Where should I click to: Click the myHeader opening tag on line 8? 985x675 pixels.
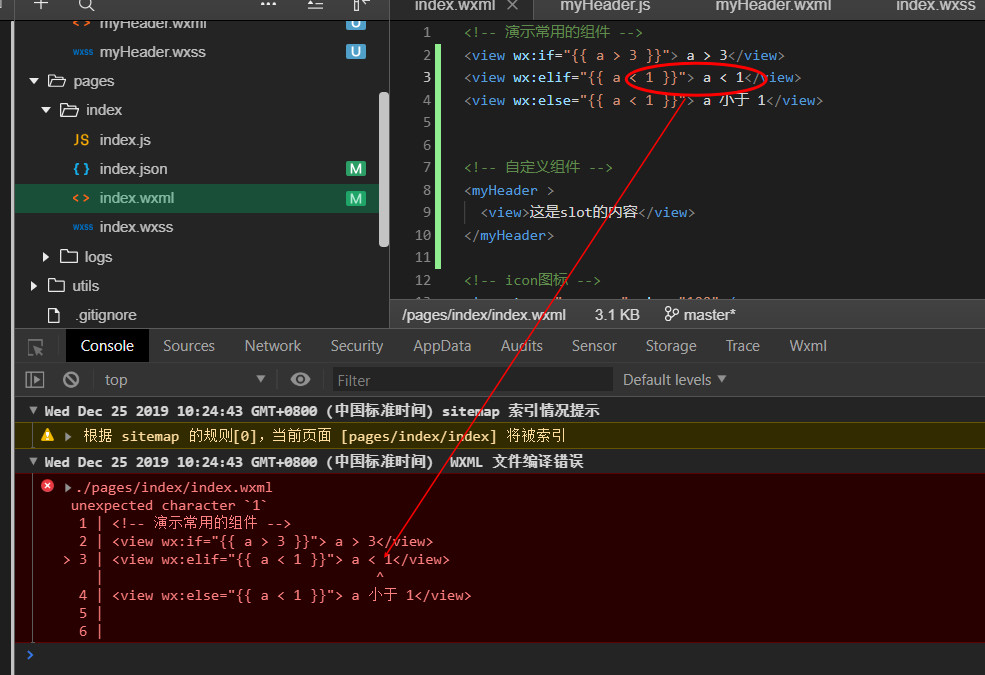tap(509, 190)
